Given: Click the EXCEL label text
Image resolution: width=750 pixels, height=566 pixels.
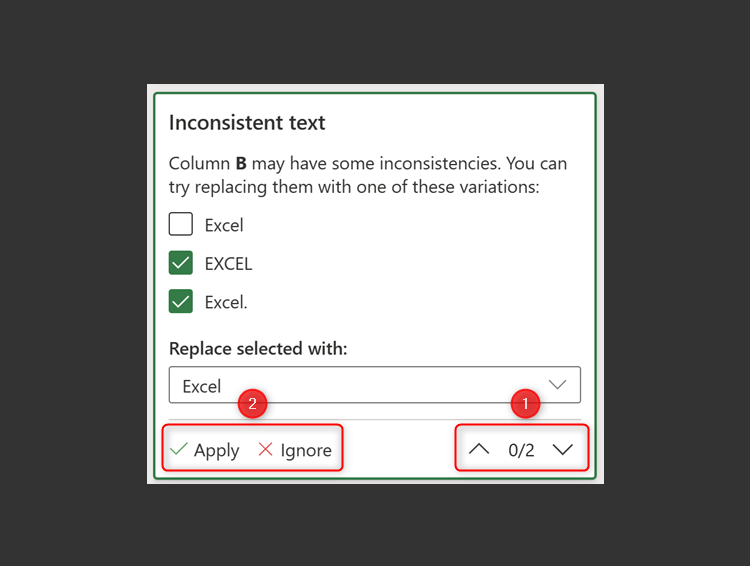Looking at the screenshot, I should click(x=228, y=264).
